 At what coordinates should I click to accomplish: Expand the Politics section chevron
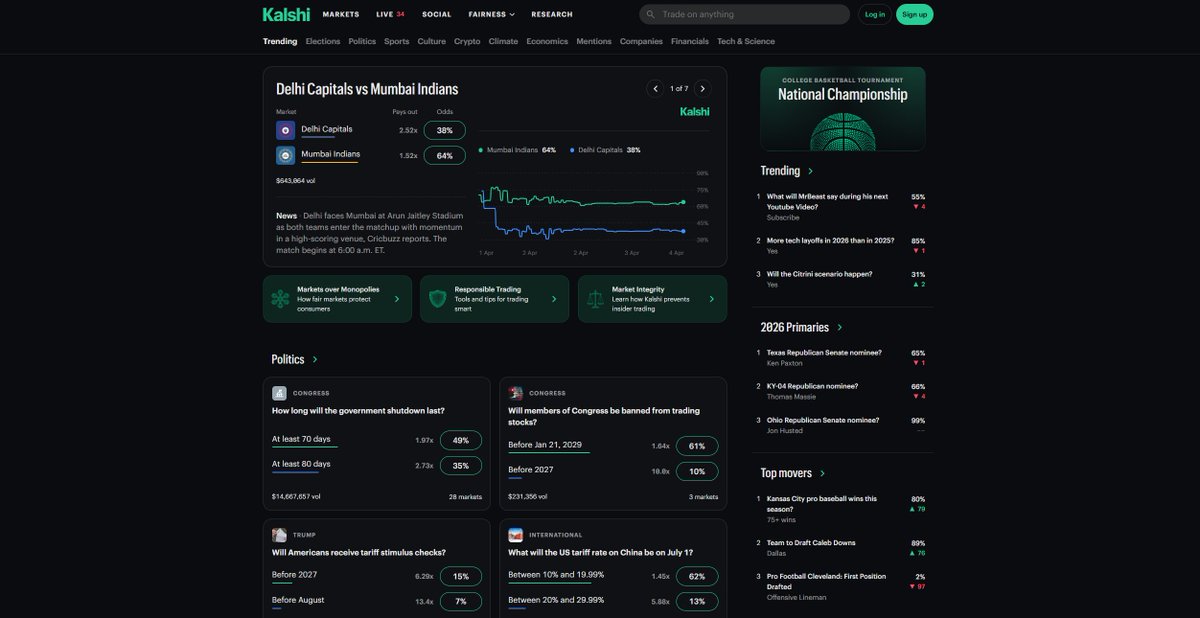[x=315, y=359]
